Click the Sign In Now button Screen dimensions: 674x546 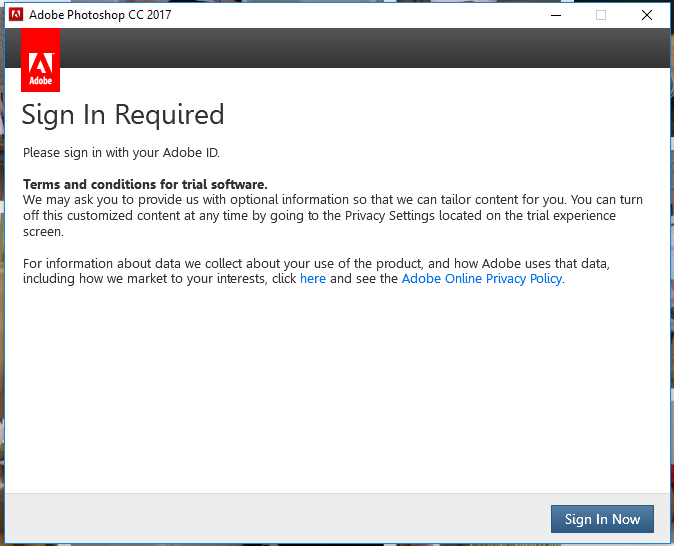pyautogui.click(x=602, y=519)
